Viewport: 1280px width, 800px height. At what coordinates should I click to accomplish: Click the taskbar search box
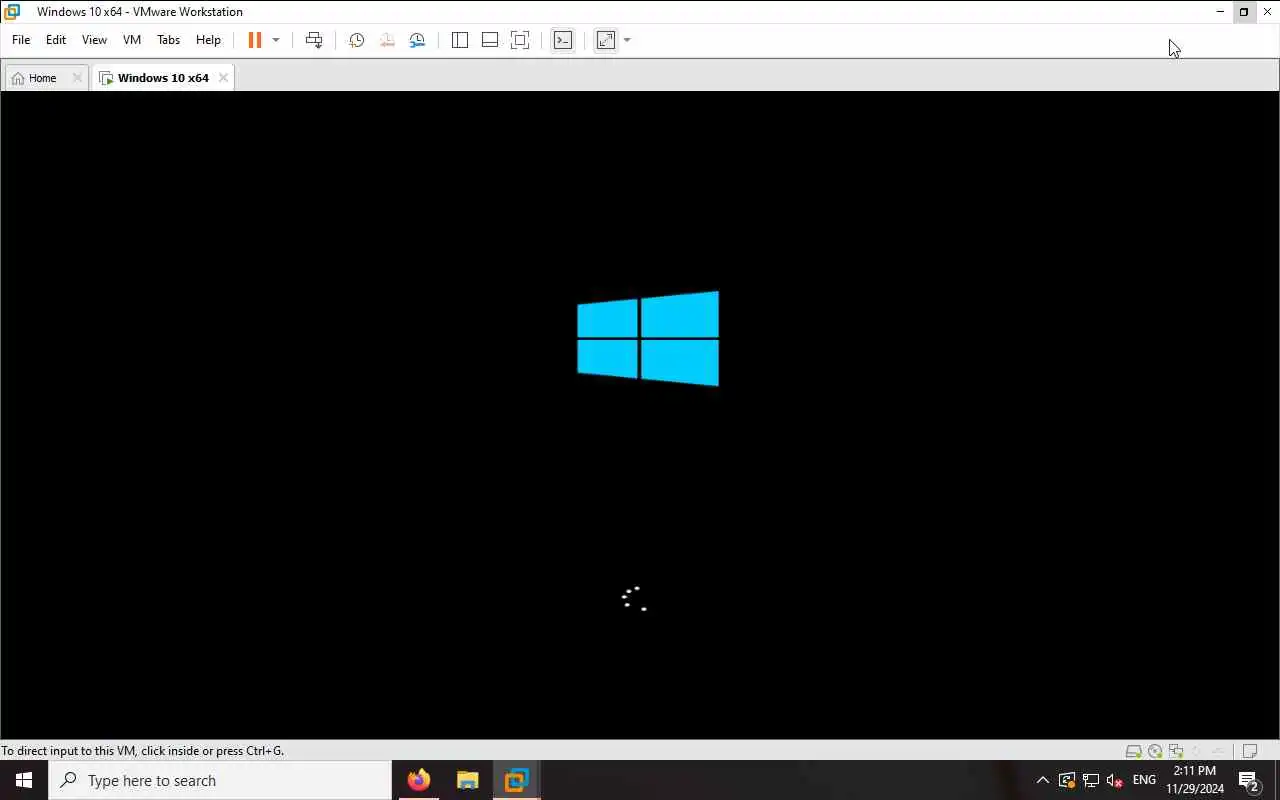pos(220,780)
